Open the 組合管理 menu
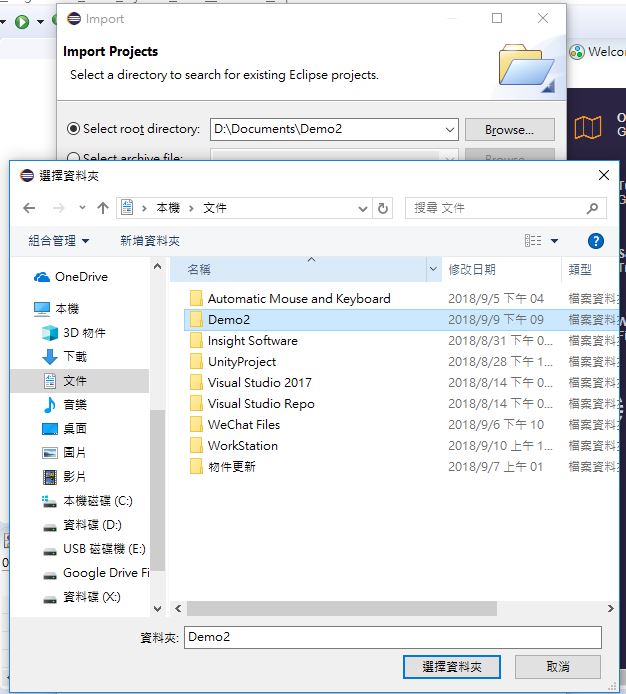Screen dimensions: 626x694 [58, 241]
